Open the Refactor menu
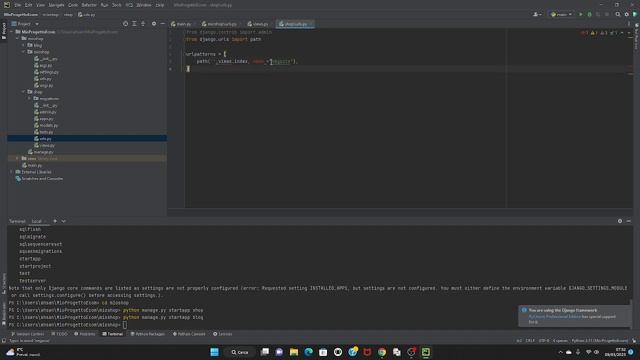 (89, 5)
